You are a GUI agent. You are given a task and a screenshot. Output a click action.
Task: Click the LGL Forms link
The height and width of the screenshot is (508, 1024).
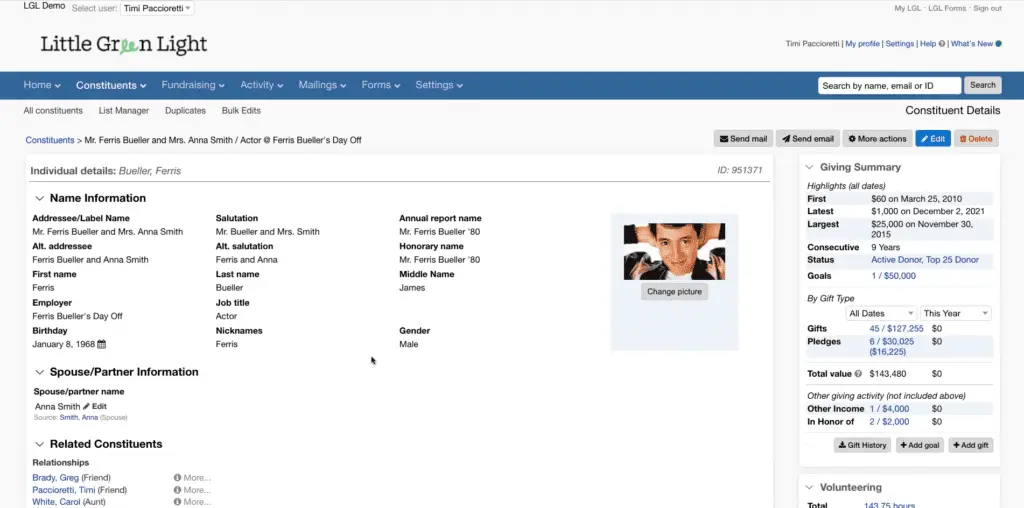(x=947, y=8)
